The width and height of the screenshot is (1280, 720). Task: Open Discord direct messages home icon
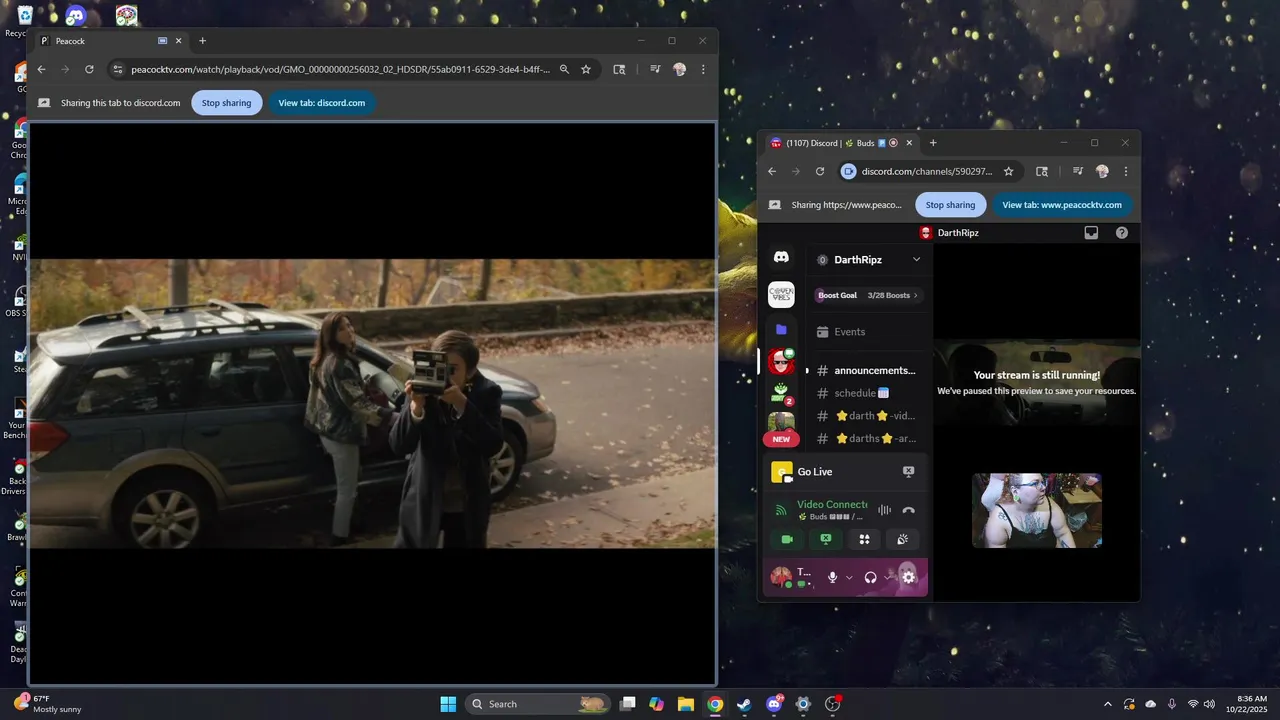pyautogui.click(x=781, y=258)
